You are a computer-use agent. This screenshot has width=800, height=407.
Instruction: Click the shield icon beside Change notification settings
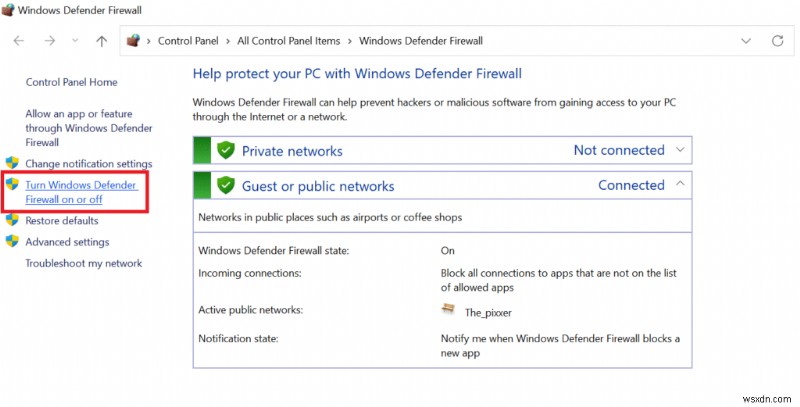(x=13, y=163)
